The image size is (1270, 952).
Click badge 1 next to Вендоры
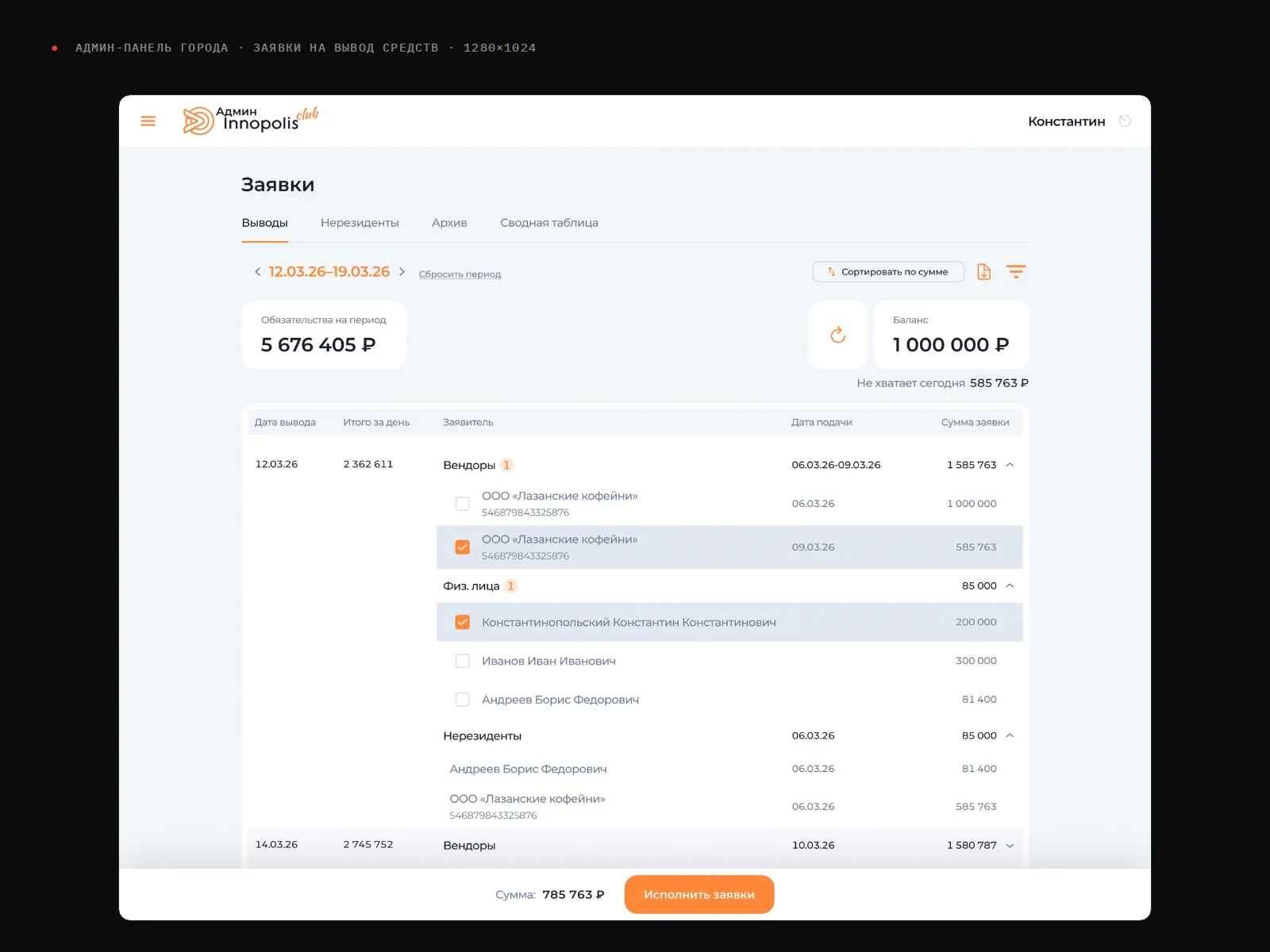pos(506,465)
